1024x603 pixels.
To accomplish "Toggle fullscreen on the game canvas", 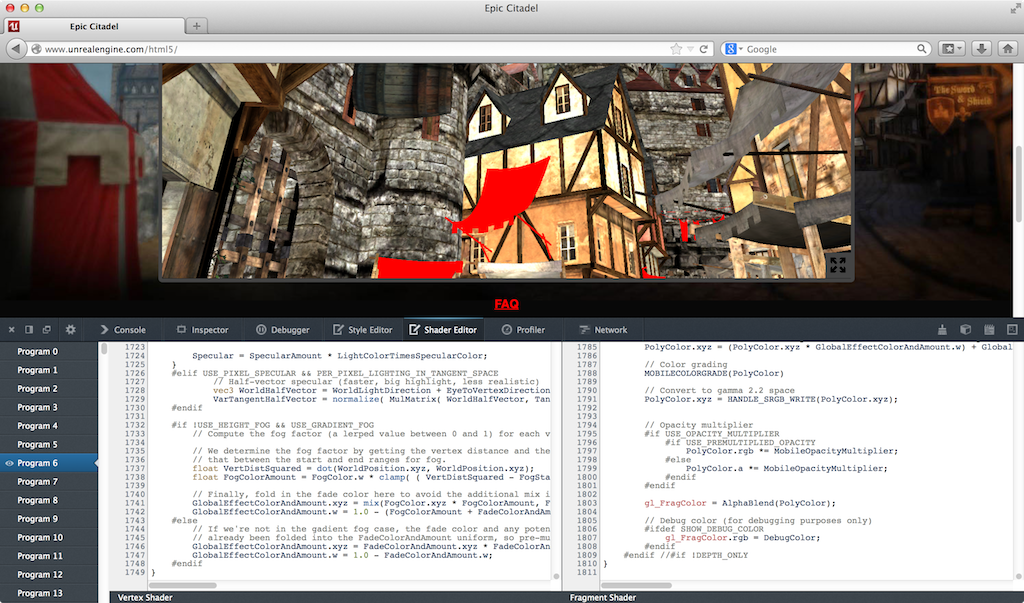I will point(838,265).
